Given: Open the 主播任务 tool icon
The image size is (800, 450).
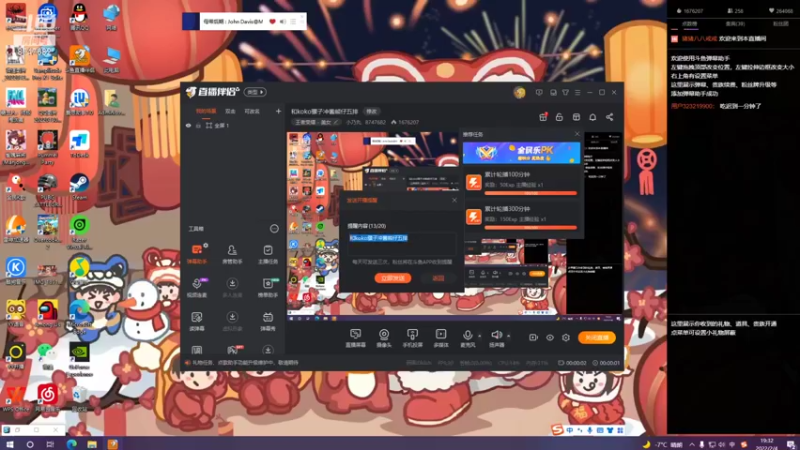Looking at the screenshot, I should click(268, 254).
